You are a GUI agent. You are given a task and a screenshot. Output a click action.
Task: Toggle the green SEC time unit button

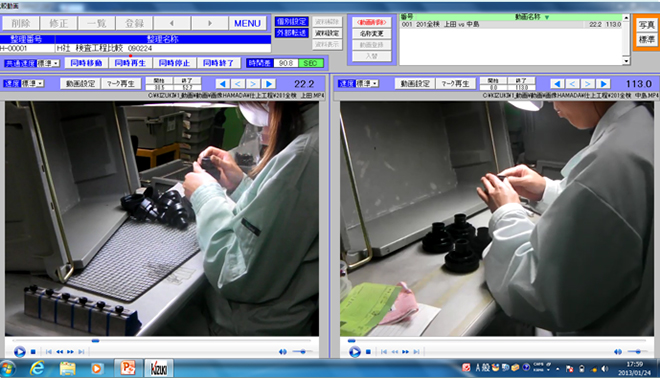pyautogui.click(x=311, y=63)
